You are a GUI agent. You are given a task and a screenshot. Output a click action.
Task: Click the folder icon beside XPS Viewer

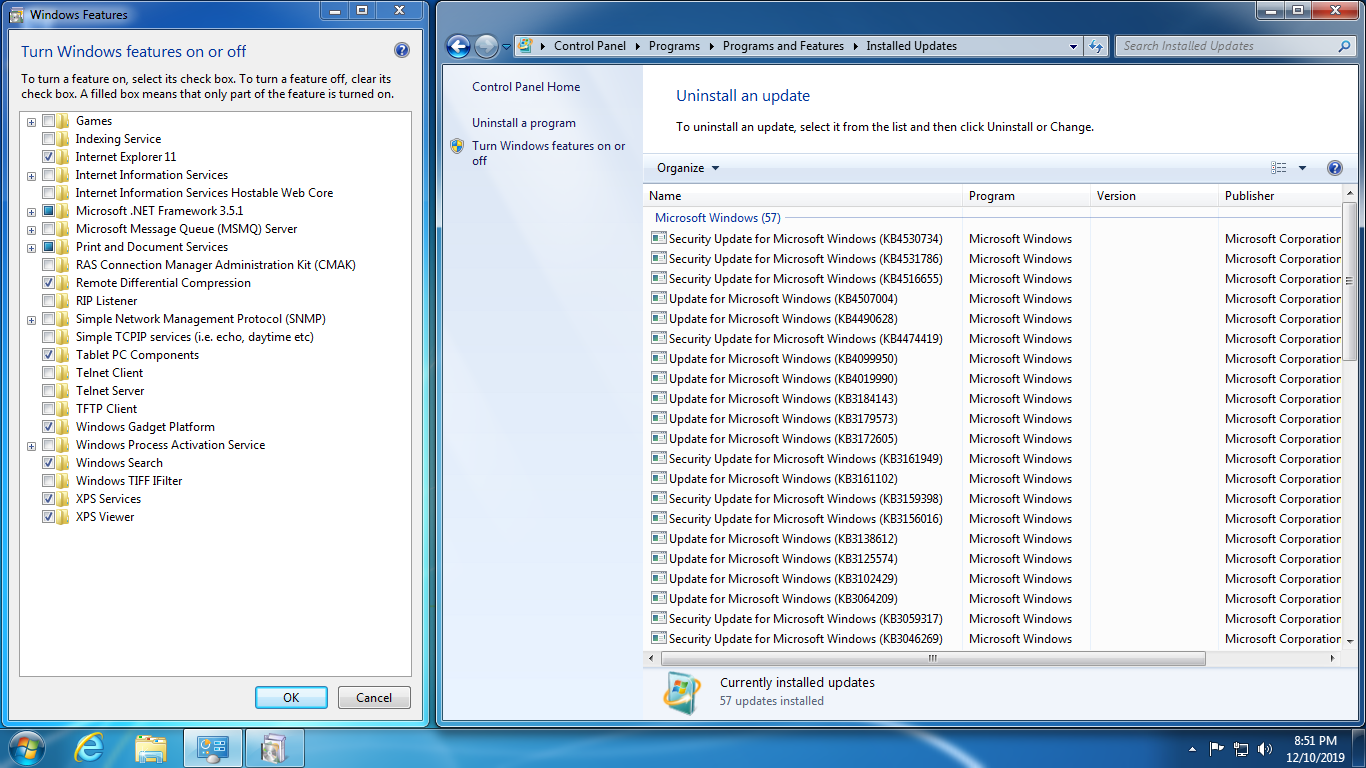click(x=64, y=517)
